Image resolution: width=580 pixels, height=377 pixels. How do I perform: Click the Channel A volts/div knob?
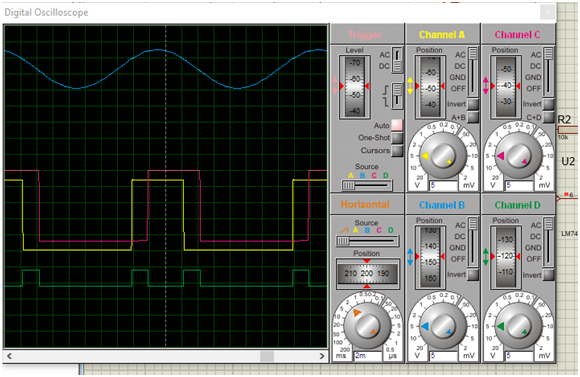pos(442,155)
